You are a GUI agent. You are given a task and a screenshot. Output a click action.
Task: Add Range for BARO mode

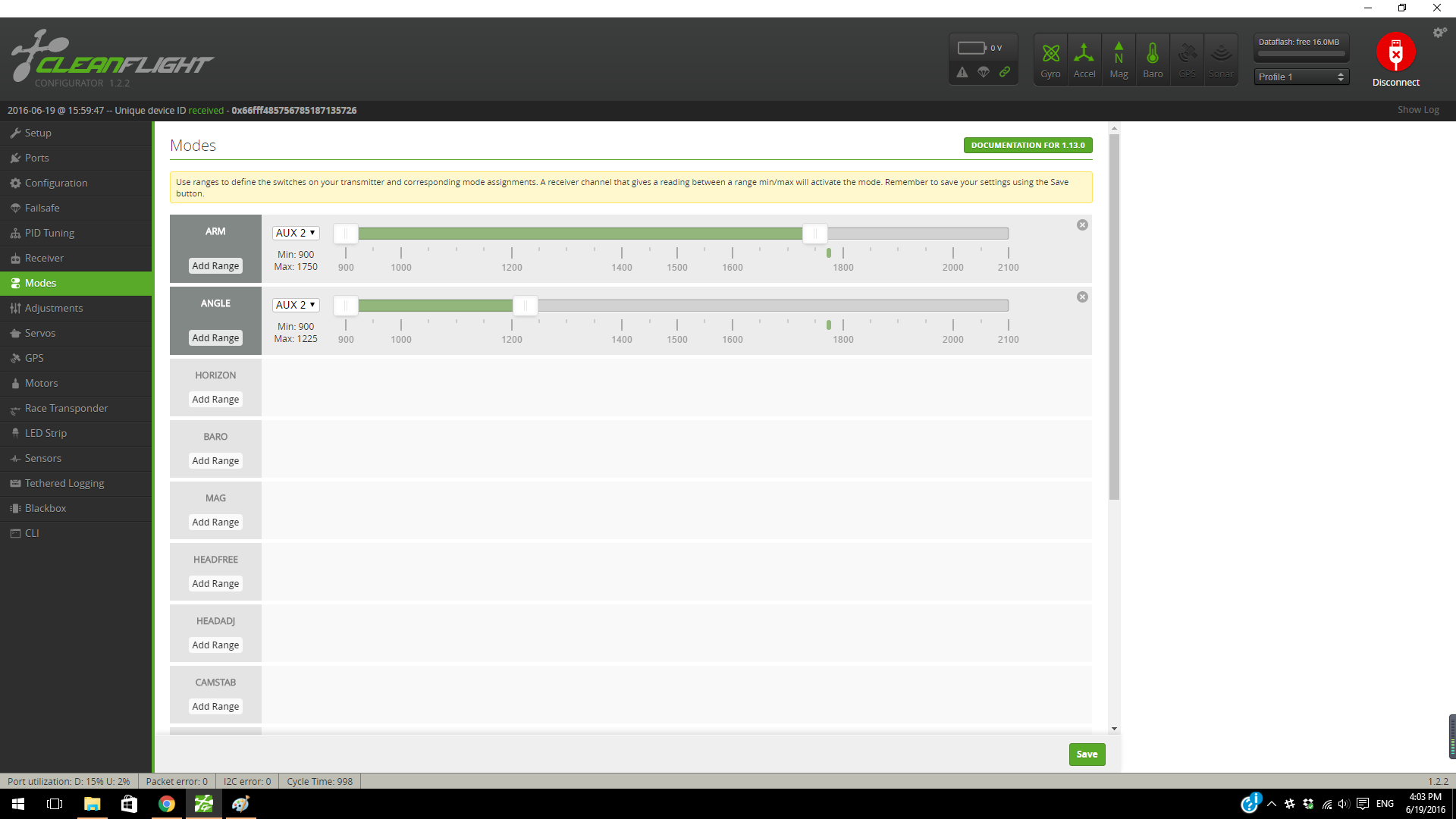click(x=215, y=460)
